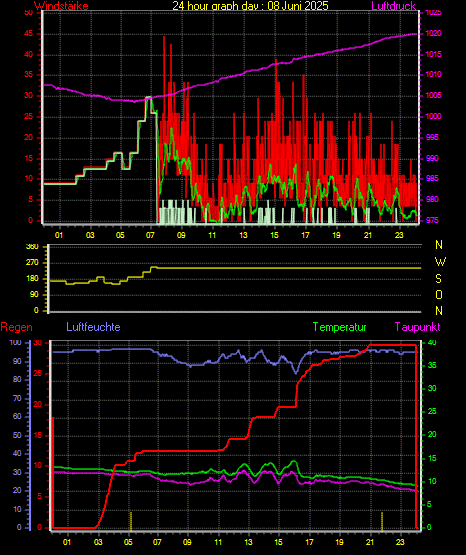The image size is (466, 555).
Task: Click hour 17 label under rain chart
Action: pyautogui.click(x=309, y=542)
